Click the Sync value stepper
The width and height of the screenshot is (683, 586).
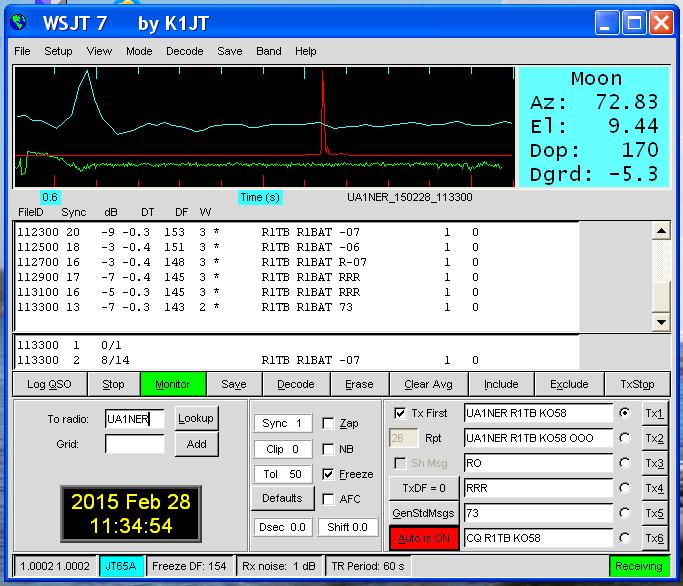pyautogui.click(x=281, y=423)
